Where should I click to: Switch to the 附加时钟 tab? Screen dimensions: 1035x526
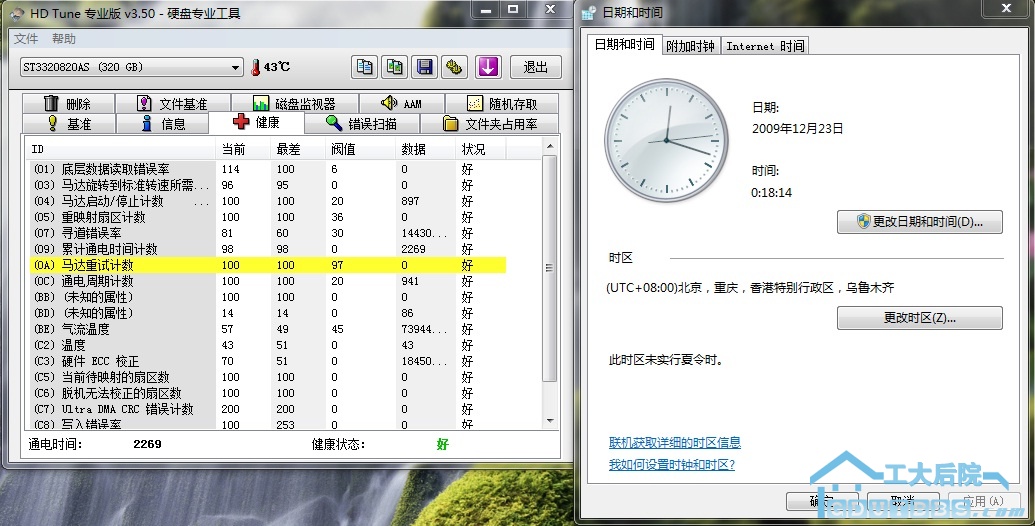point(690,46)
